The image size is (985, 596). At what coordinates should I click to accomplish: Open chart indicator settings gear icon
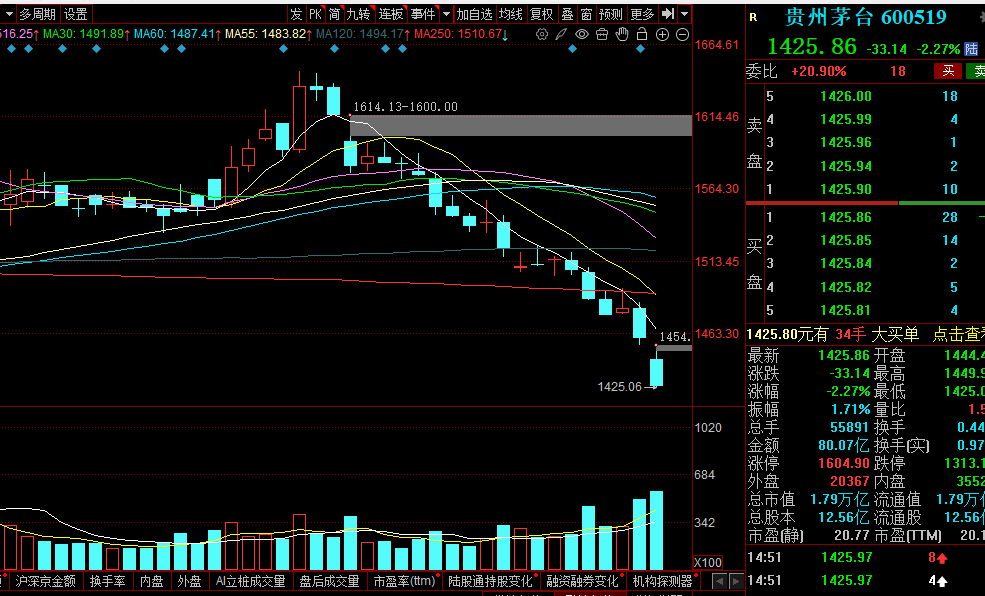point(541,35)
